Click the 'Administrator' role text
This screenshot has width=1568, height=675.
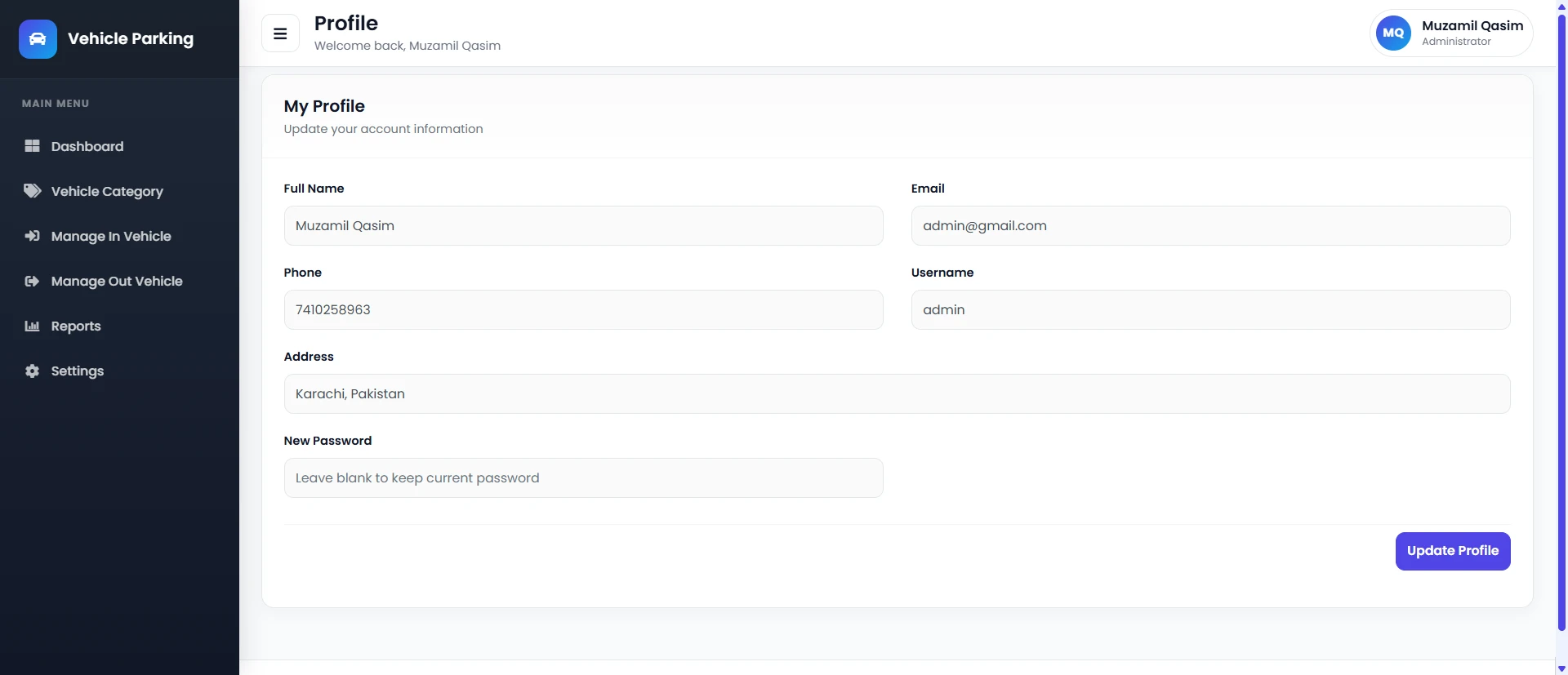tap(1456, 42)
